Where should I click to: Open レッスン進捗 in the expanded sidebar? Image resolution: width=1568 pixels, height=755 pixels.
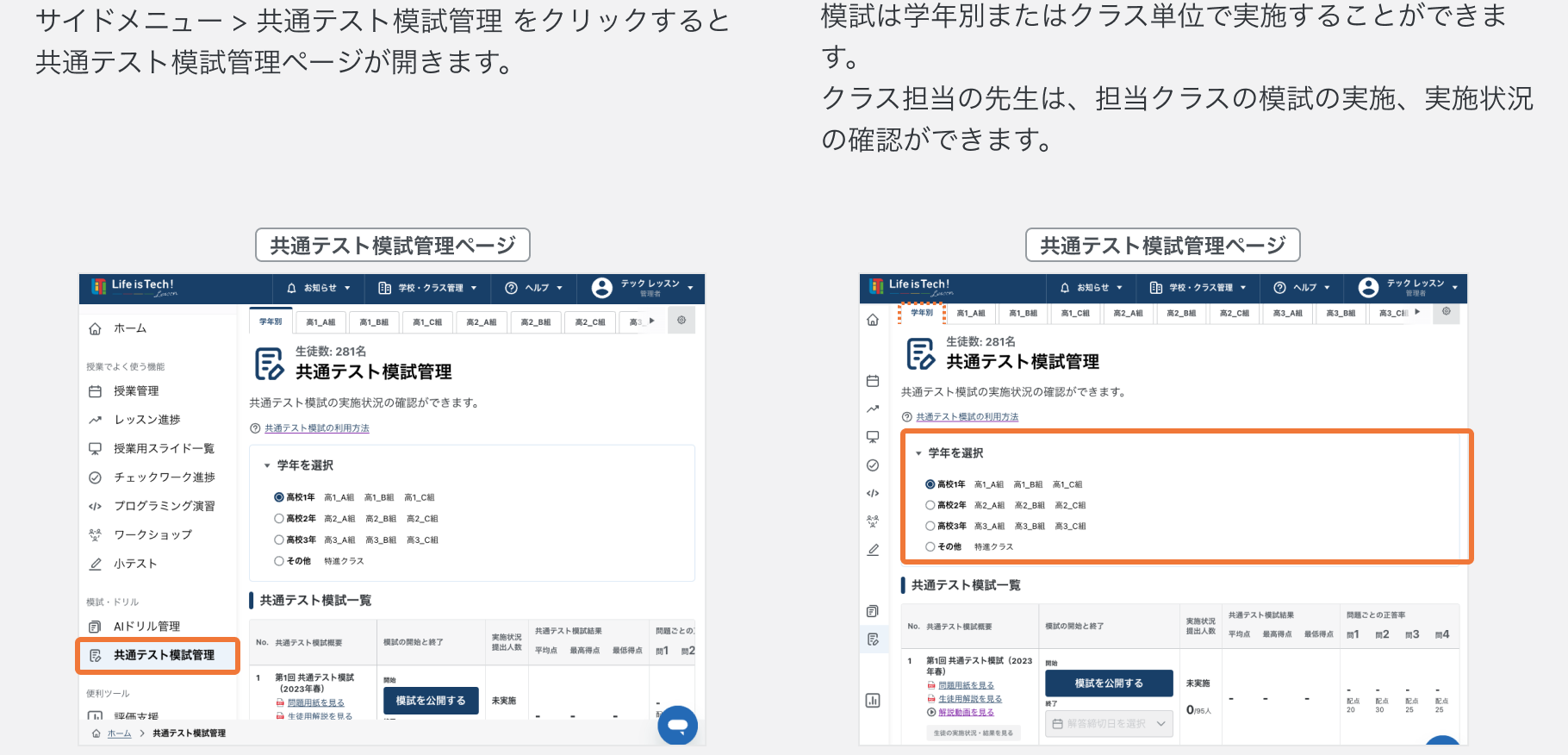pos(136,420)
